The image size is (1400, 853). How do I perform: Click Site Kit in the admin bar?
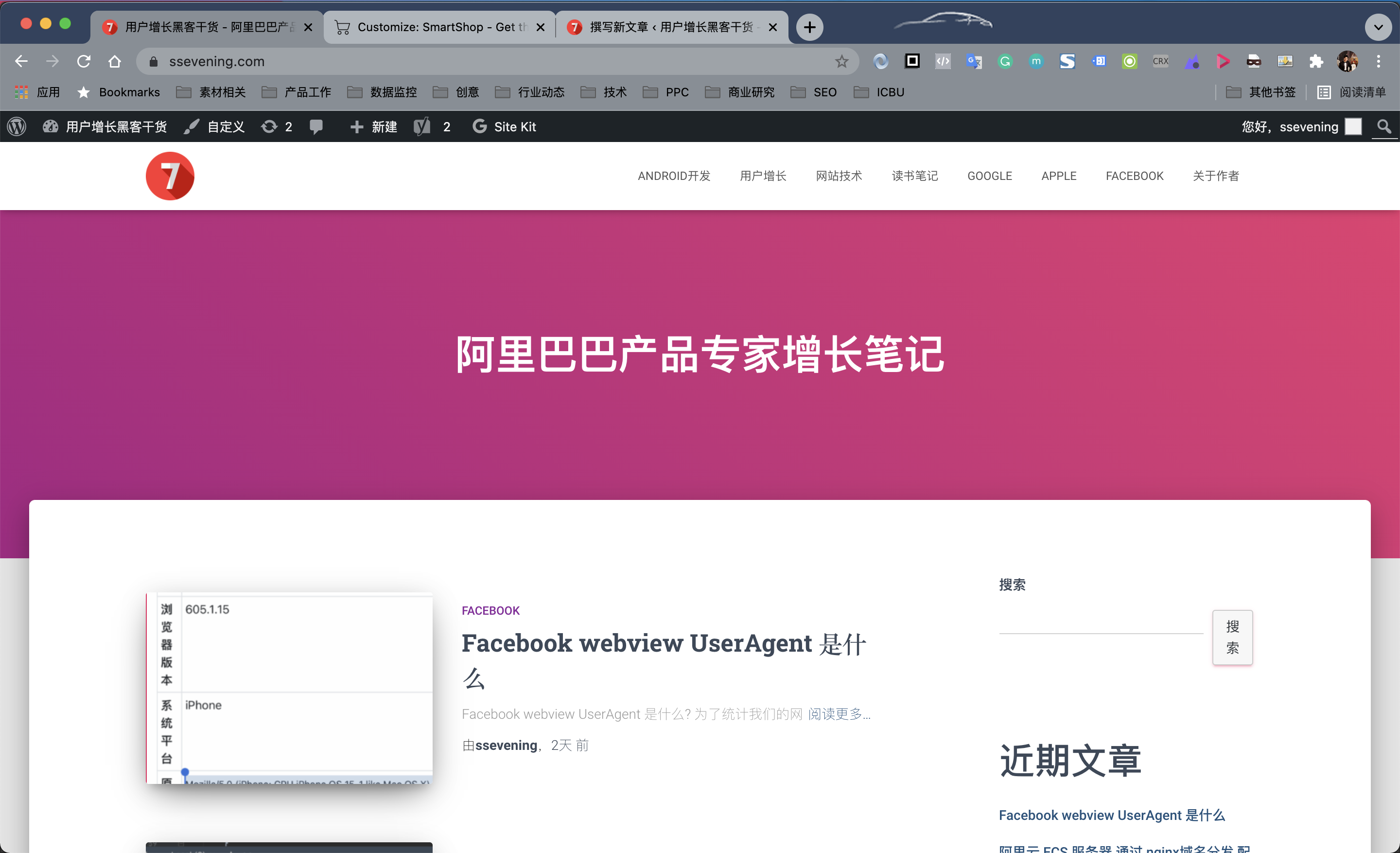pos(504,126)
